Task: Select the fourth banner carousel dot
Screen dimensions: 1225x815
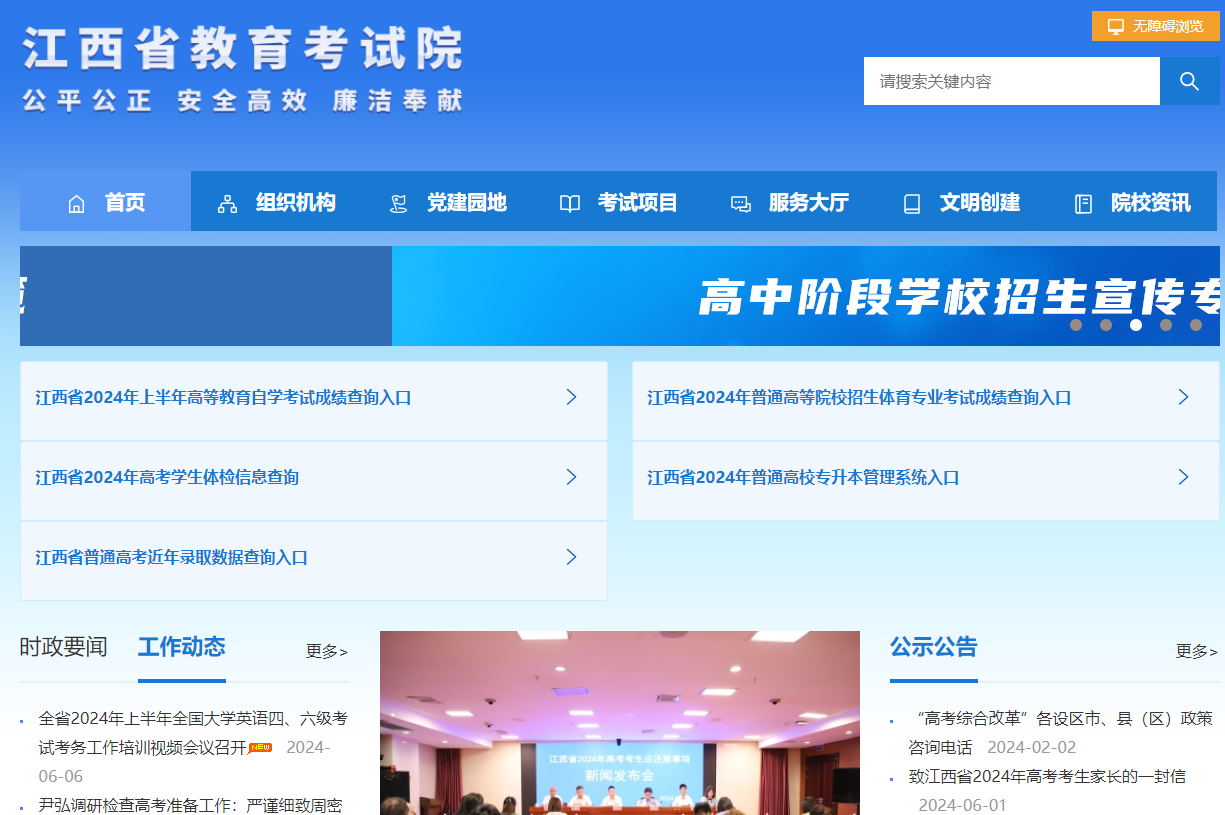Action: pos(1166,325)
